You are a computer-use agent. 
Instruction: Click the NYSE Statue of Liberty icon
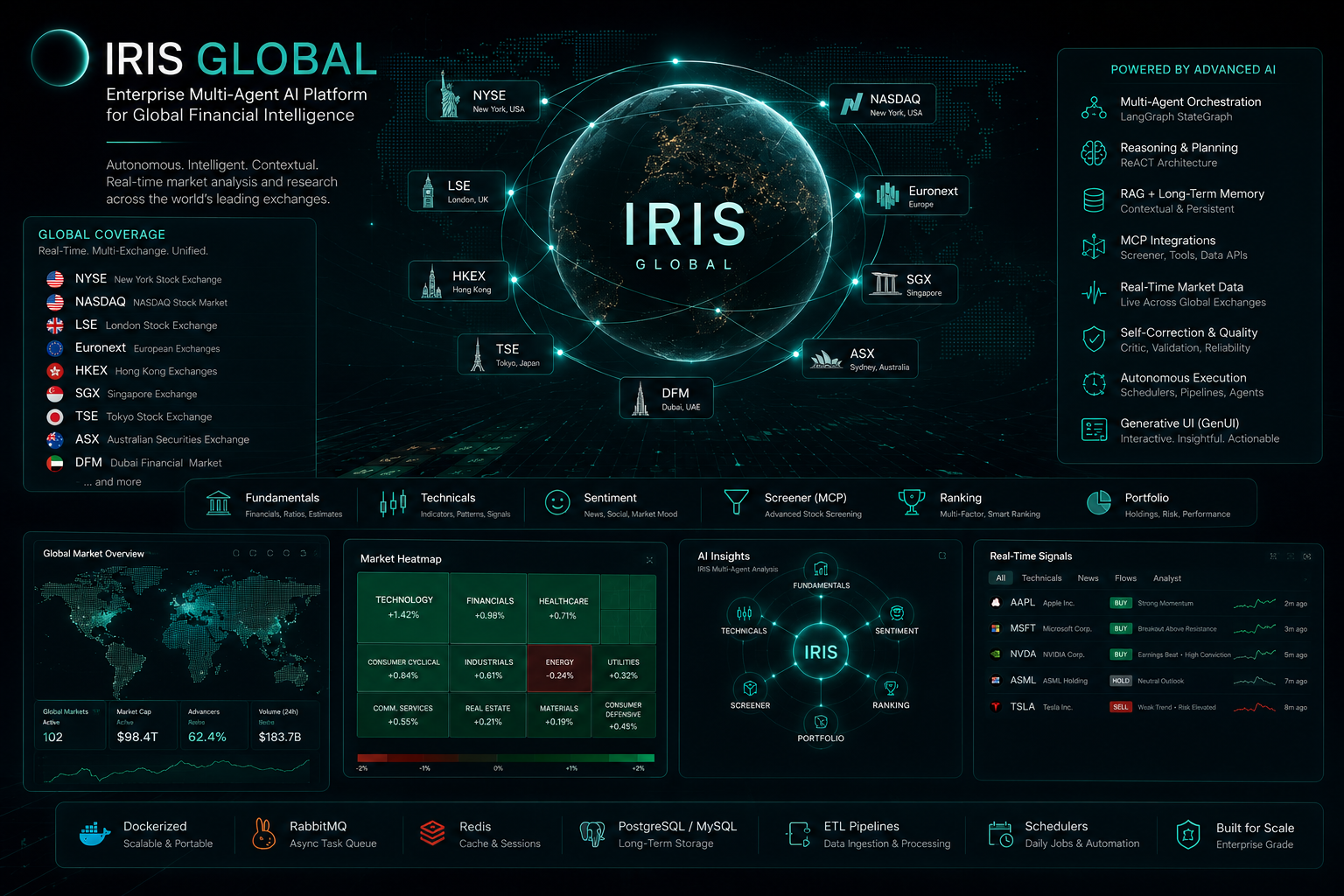click(x=449, y=96)
